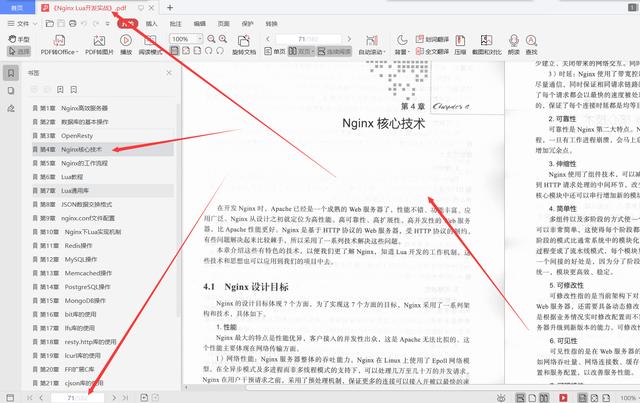
Task: Start slideshow with 播放 button
Action: click(x=126, y=45)
